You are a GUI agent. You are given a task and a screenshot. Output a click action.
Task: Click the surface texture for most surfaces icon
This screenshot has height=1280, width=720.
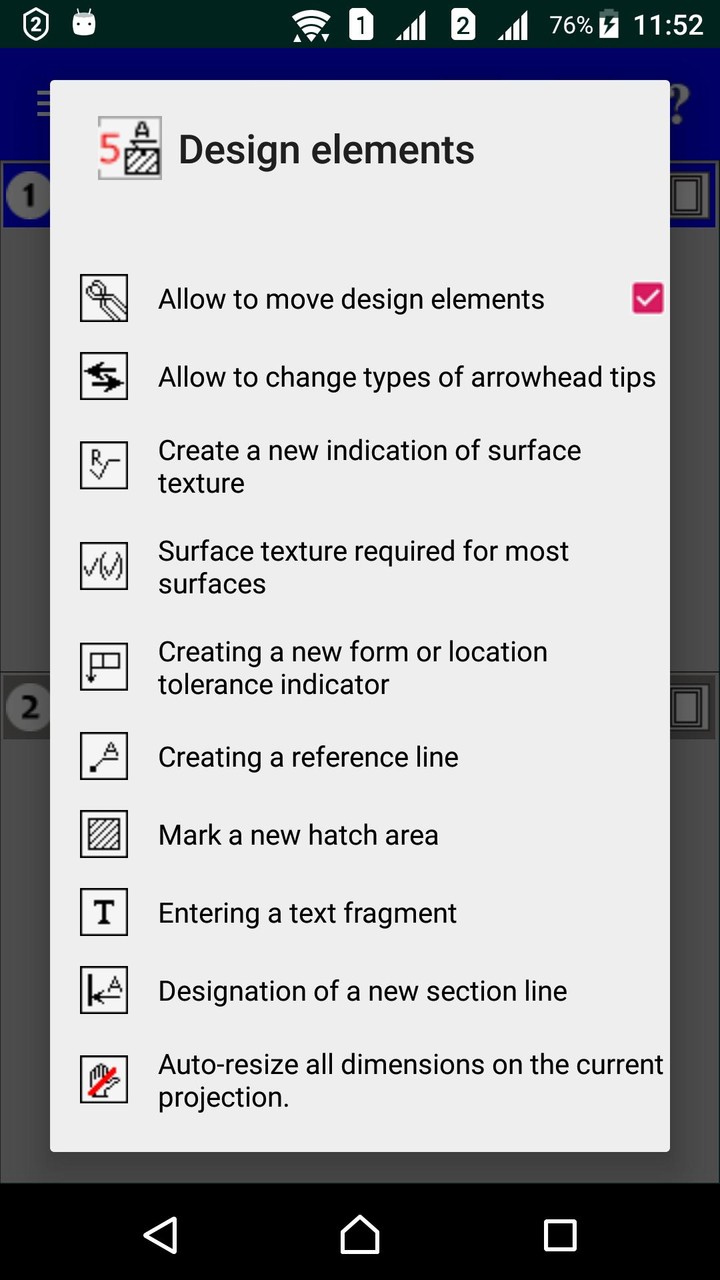[x=104, y=567]
